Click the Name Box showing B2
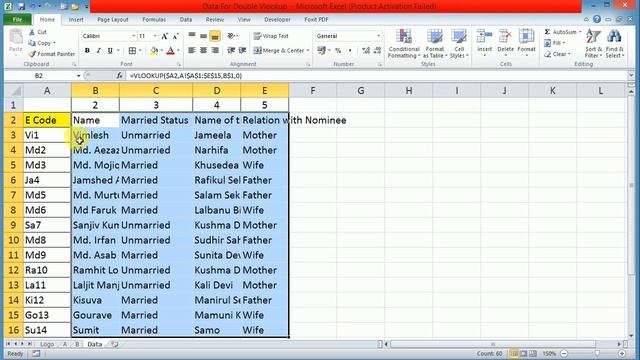This screenshot has width=640, height=360. (x=39, y=76)
